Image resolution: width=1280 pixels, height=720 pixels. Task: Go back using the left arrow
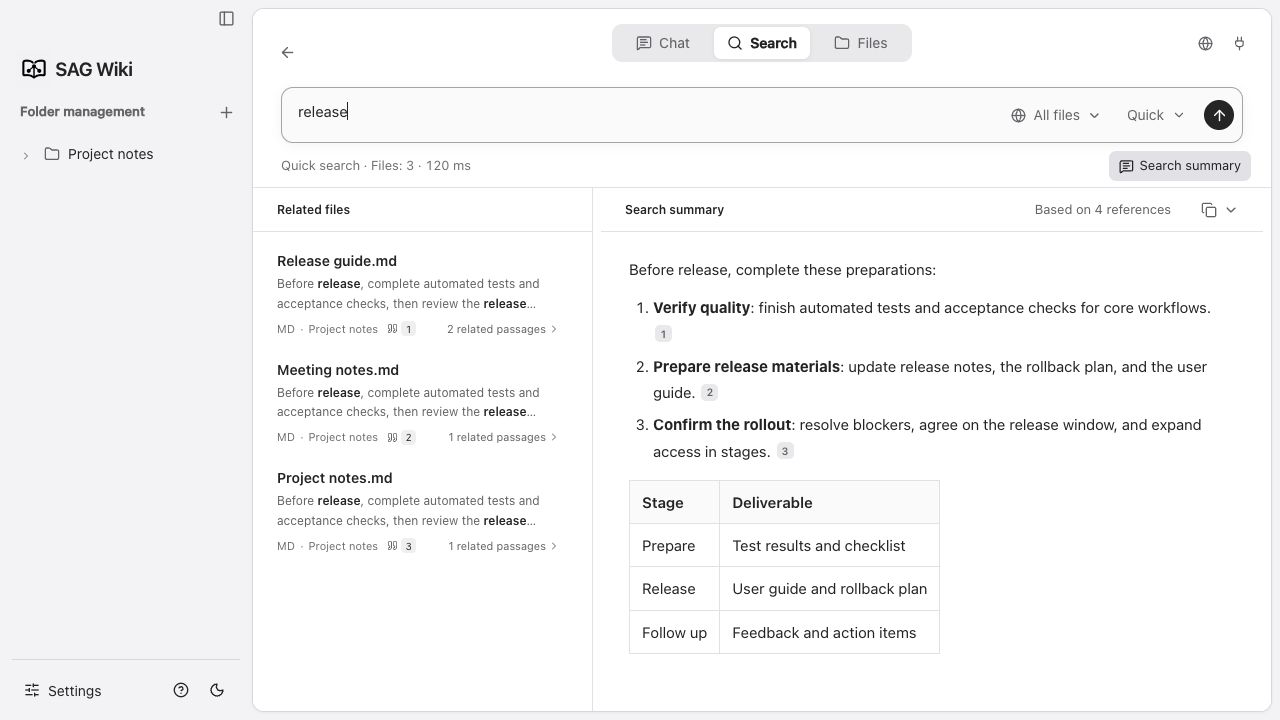(287, 52)
